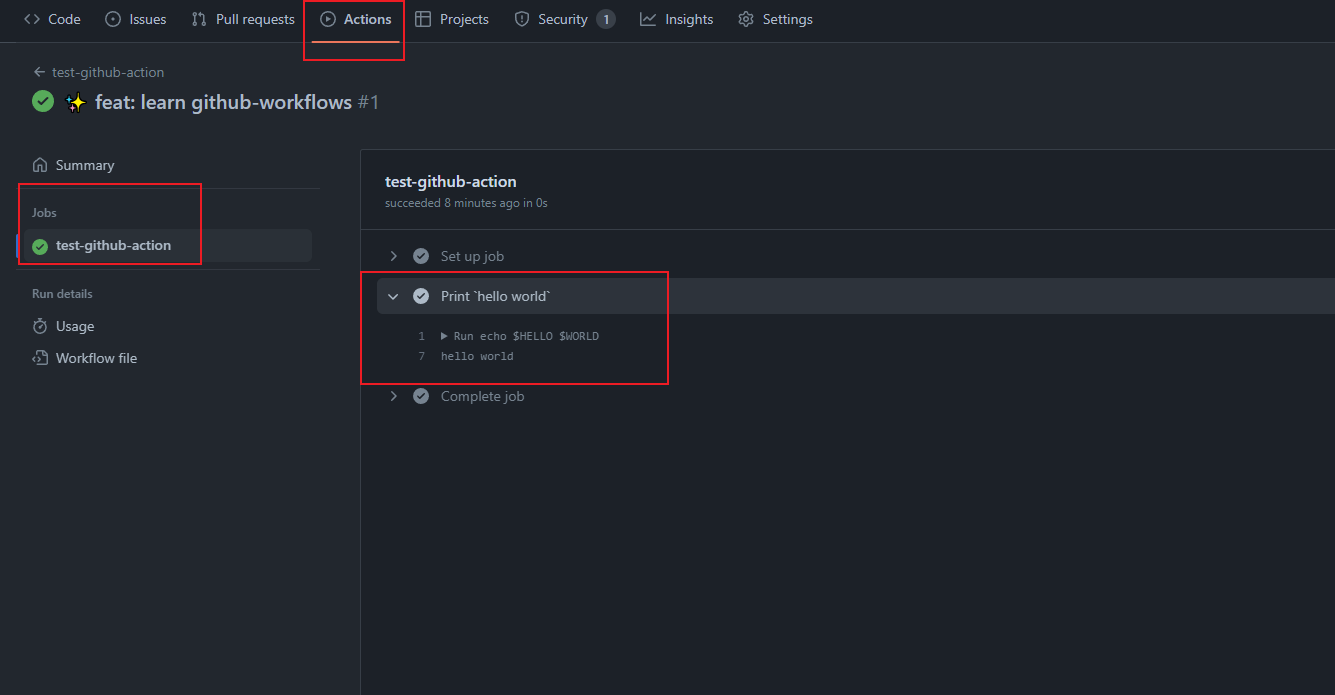
Task: Click the Insights graph icon
Action: [x=648, y=19]
